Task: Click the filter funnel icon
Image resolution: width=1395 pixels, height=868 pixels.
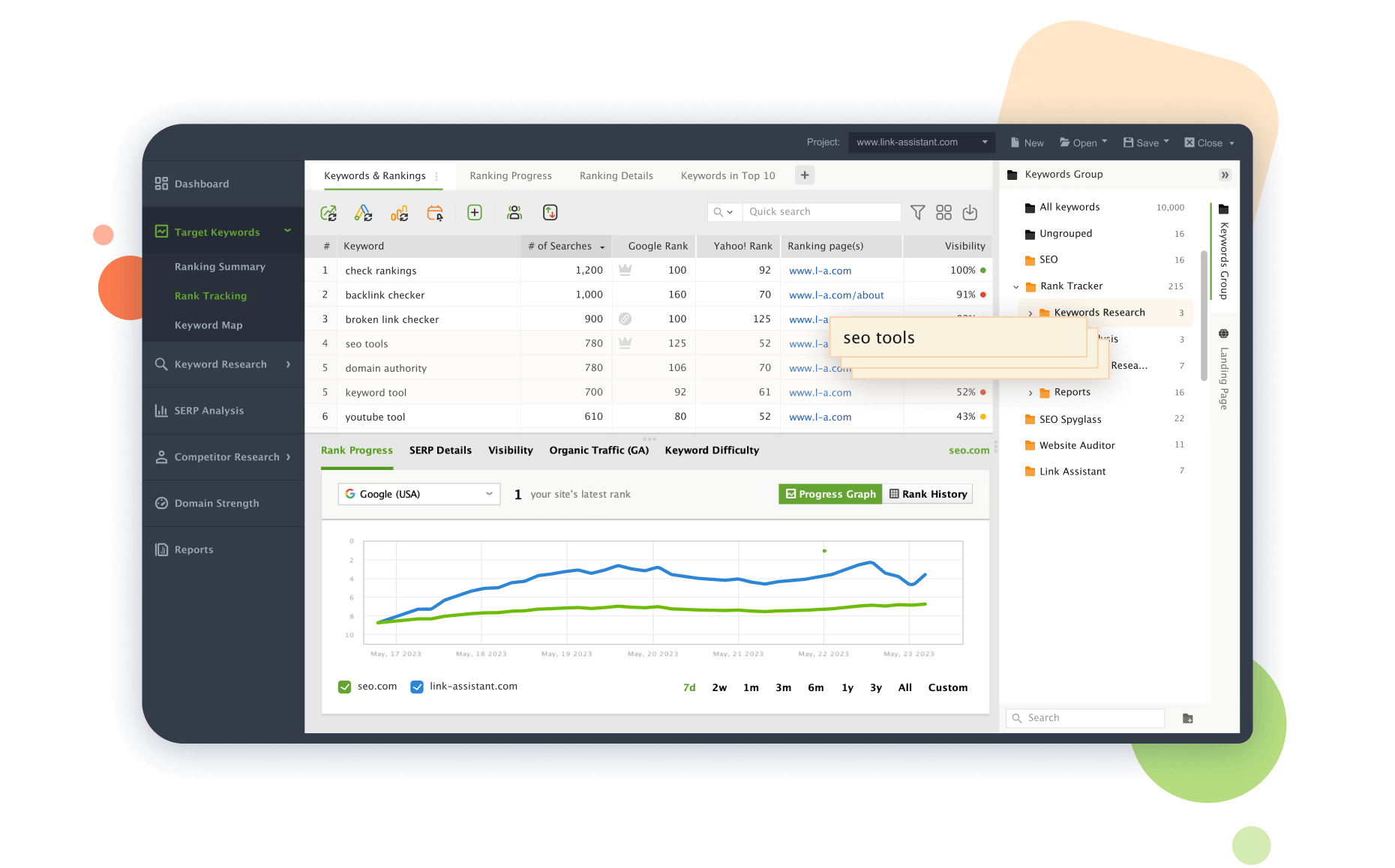Action: (917, 212)
